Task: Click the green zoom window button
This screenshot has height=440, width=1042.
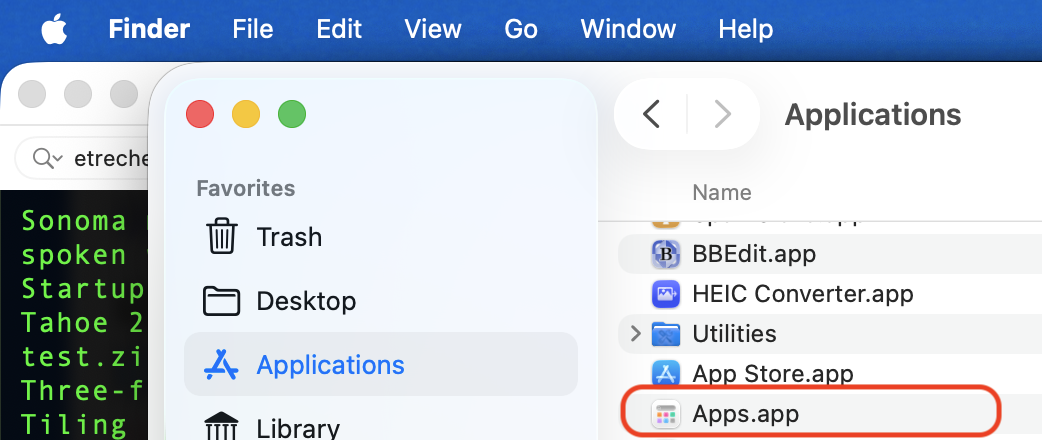Action: (x=291, y=114)
